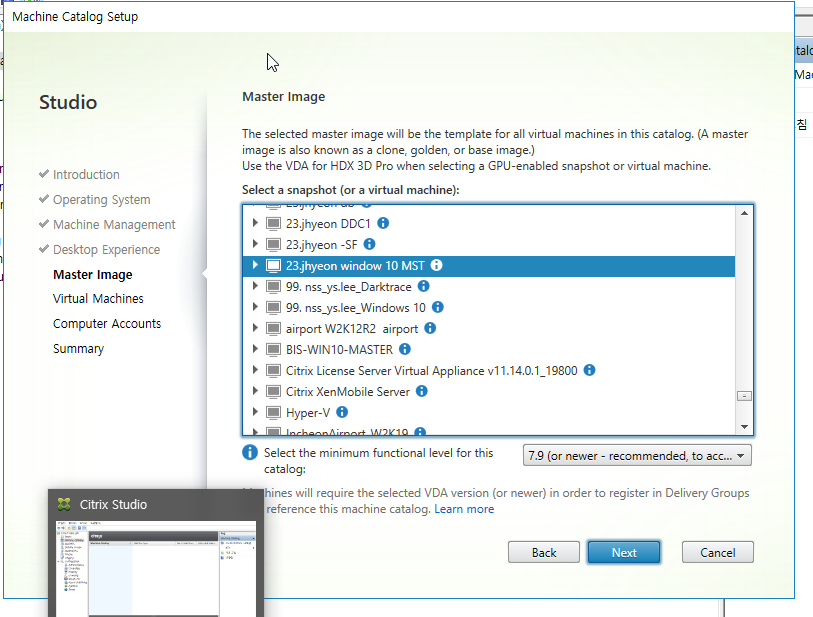Click info icon next to Citrix XenMobile Server
Image resolution: width=813 pixels, height=617 pixels.
(x=422, y=391)
